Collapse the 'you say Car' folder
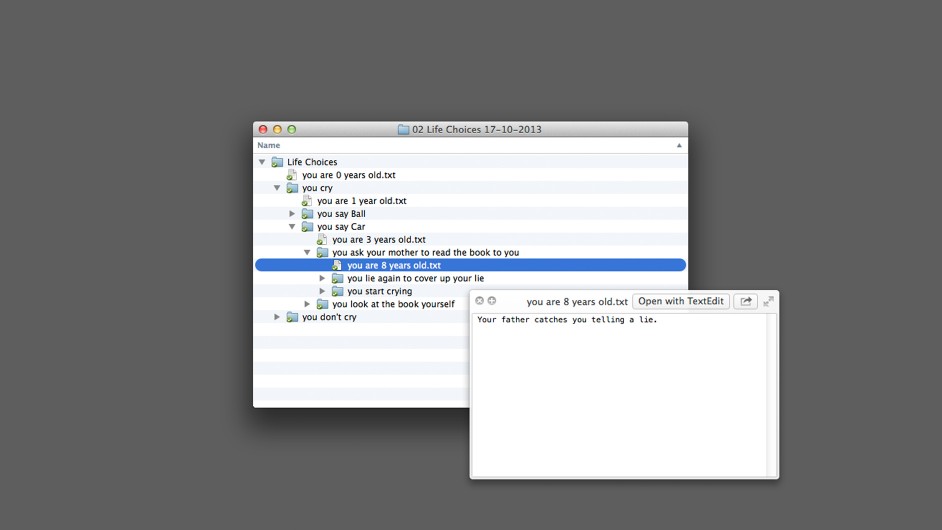Viewport: 942px width, 530px height. (x=292, y=227)
